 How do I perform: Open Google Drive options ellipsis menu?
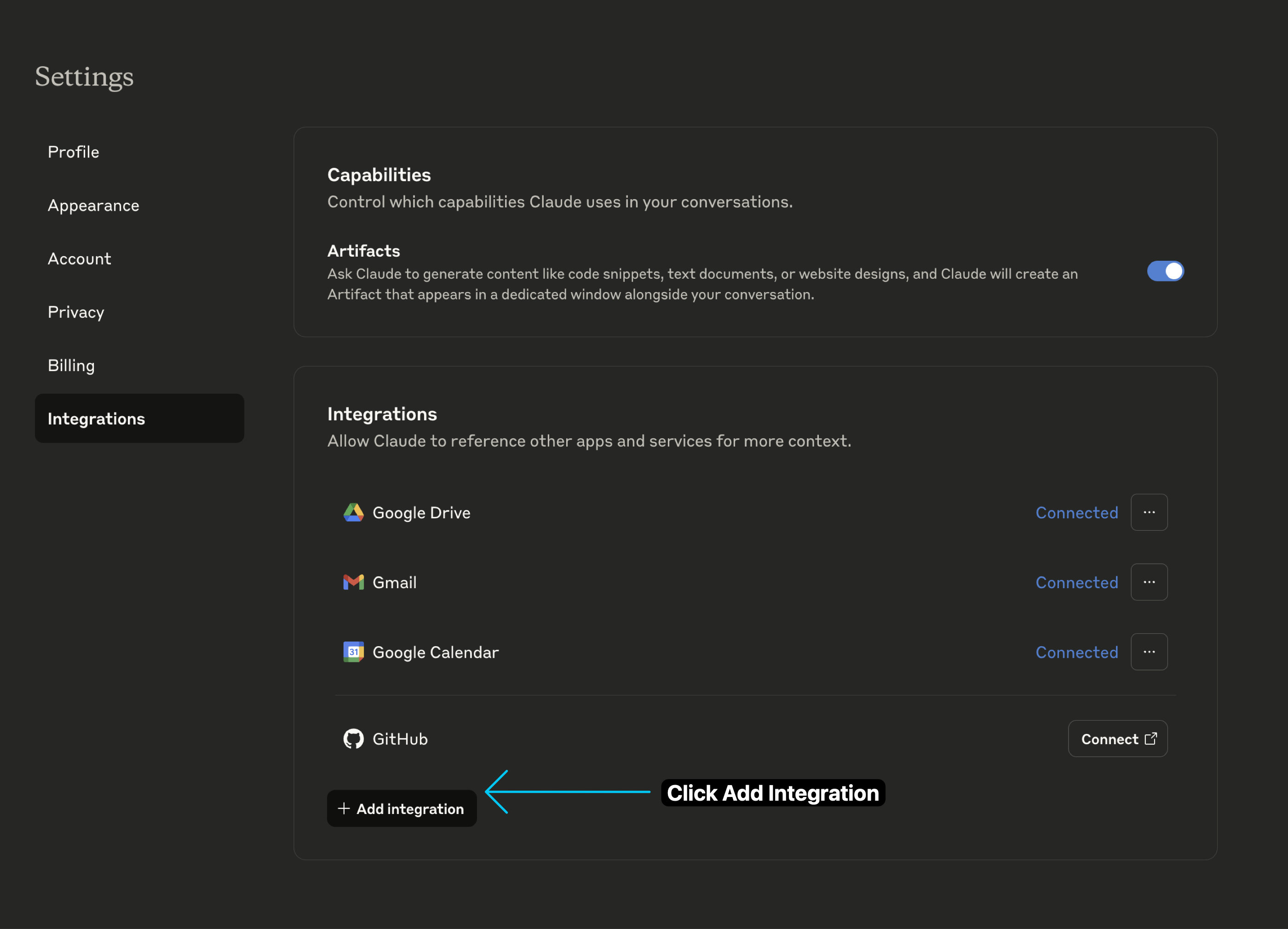pos(1149,512)
